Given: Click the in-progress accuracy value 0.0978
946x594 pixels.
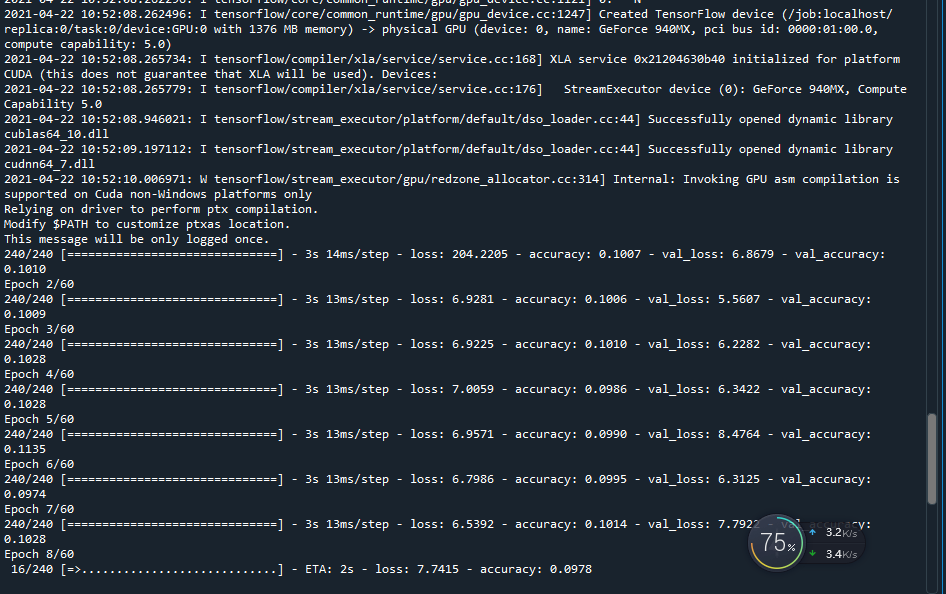Looking at the screenshot, I should [571, 569].
